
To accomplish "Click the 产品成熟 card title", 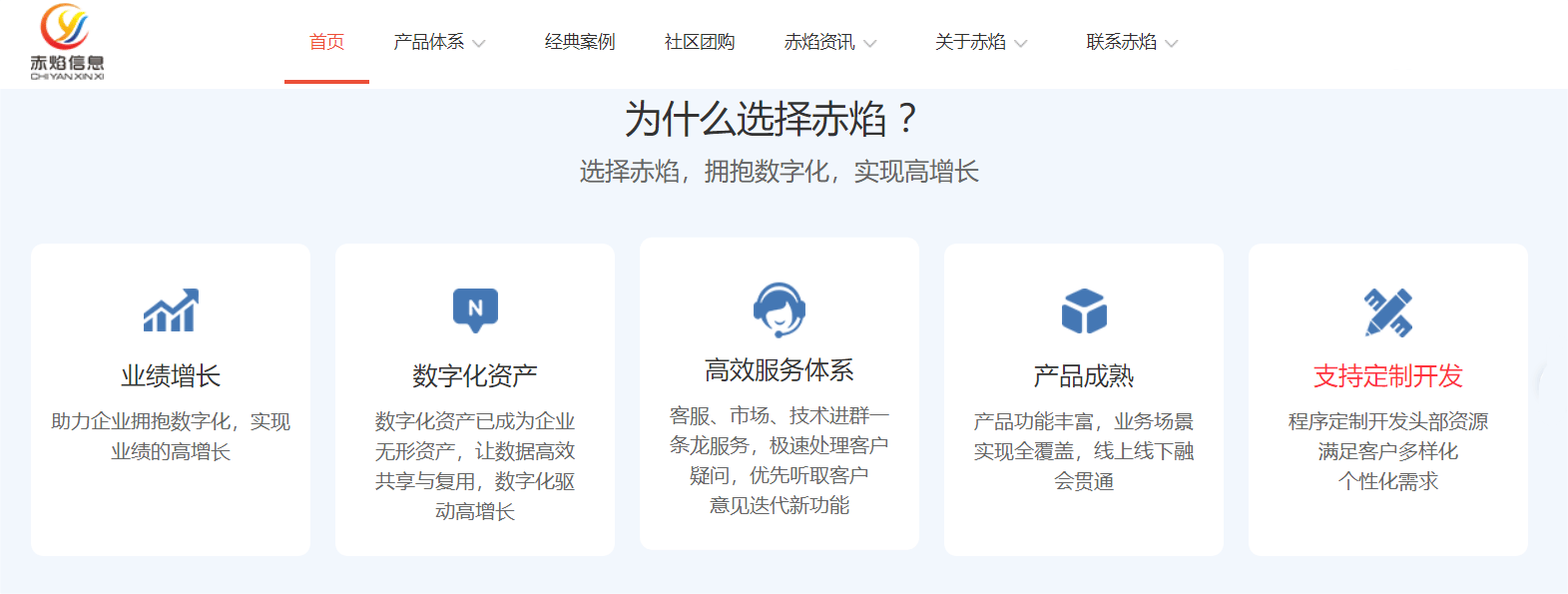I will 1084,376.
